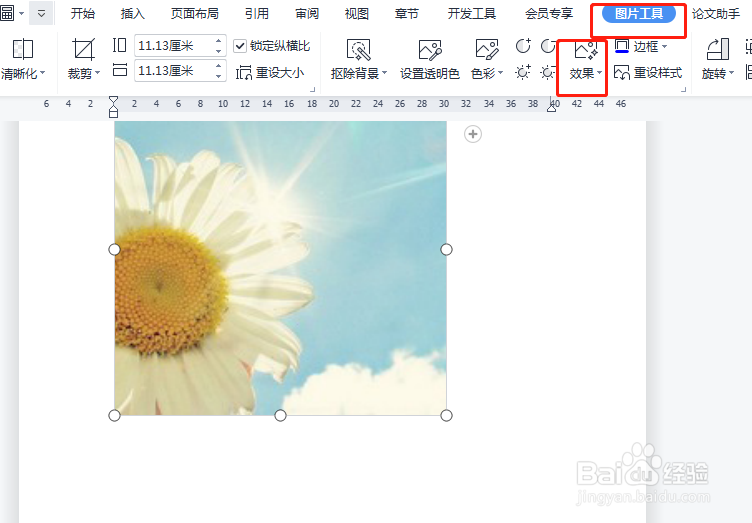Screen dimensions: 752x523
Task: Click the right middle resize handle
Action: tap(446, 249)
